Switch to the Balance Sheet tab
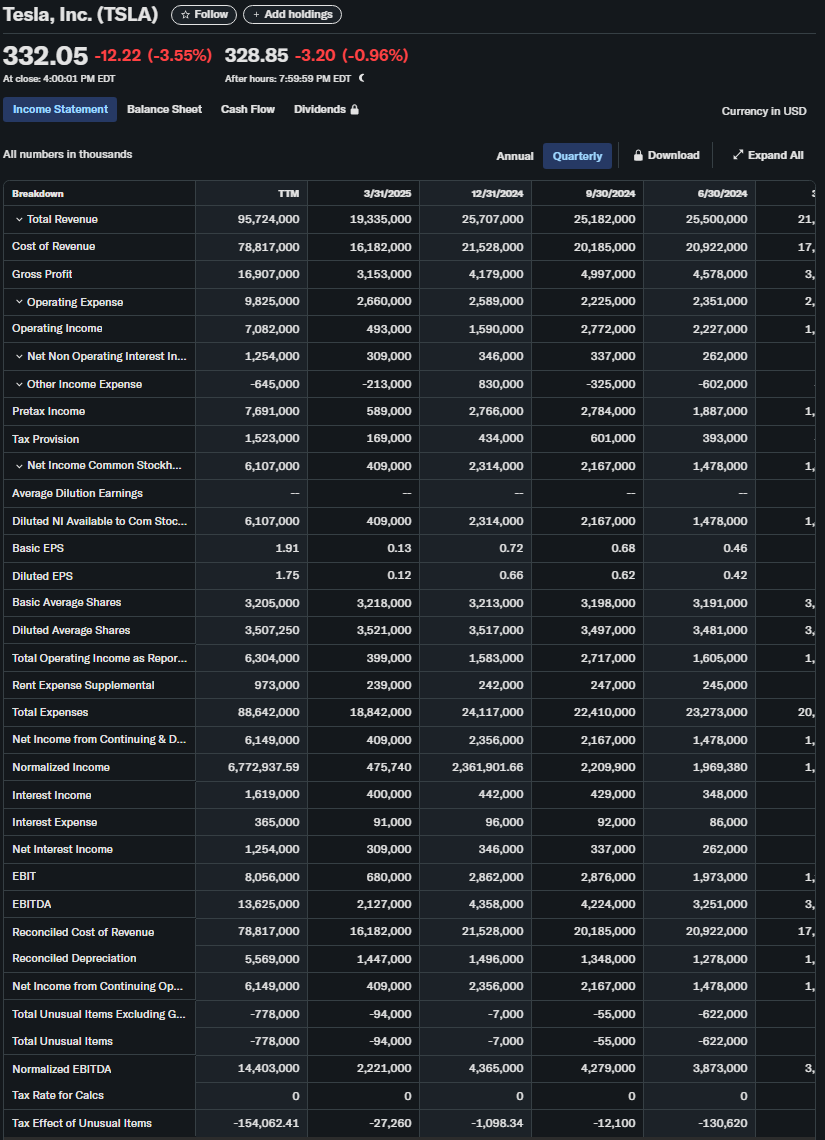Screen dimensions: 825x1140 pyautogui.click(x=164, y=109)
